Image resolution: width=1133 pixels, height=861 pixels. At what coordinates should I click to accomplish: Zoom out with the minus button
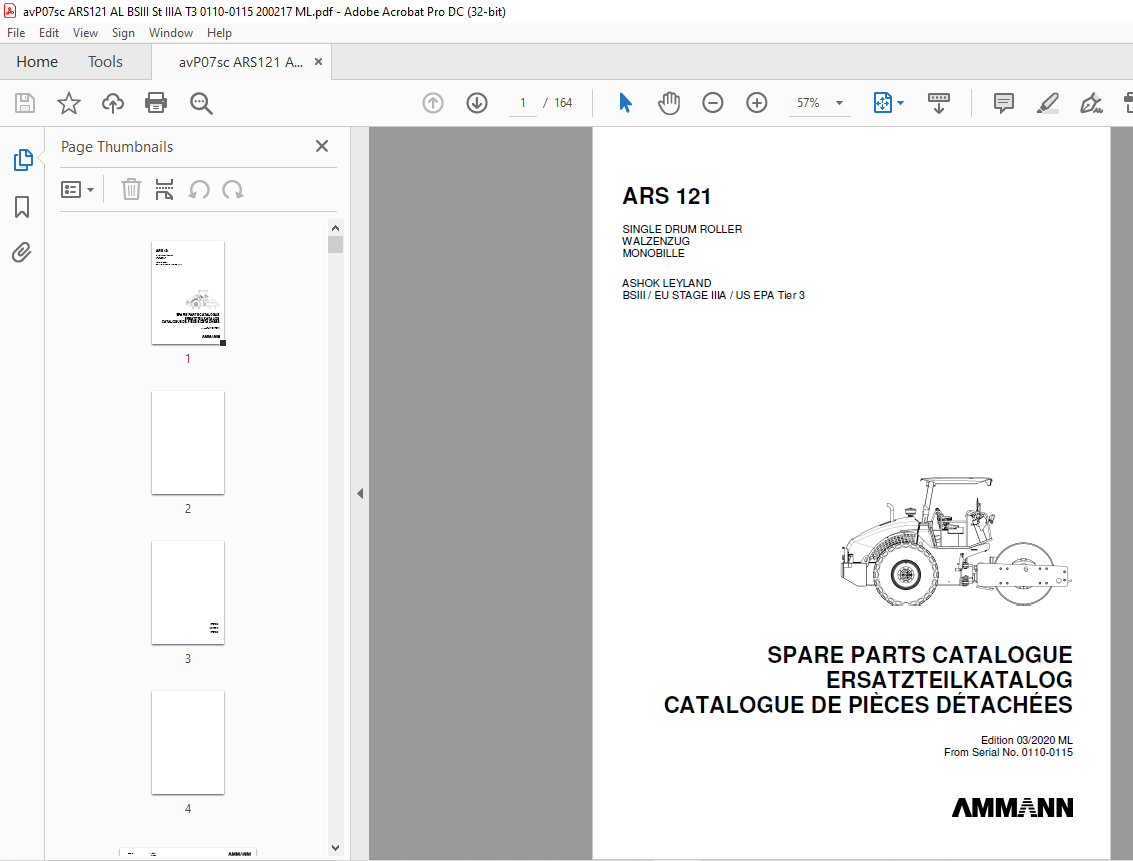coord(712,103)
